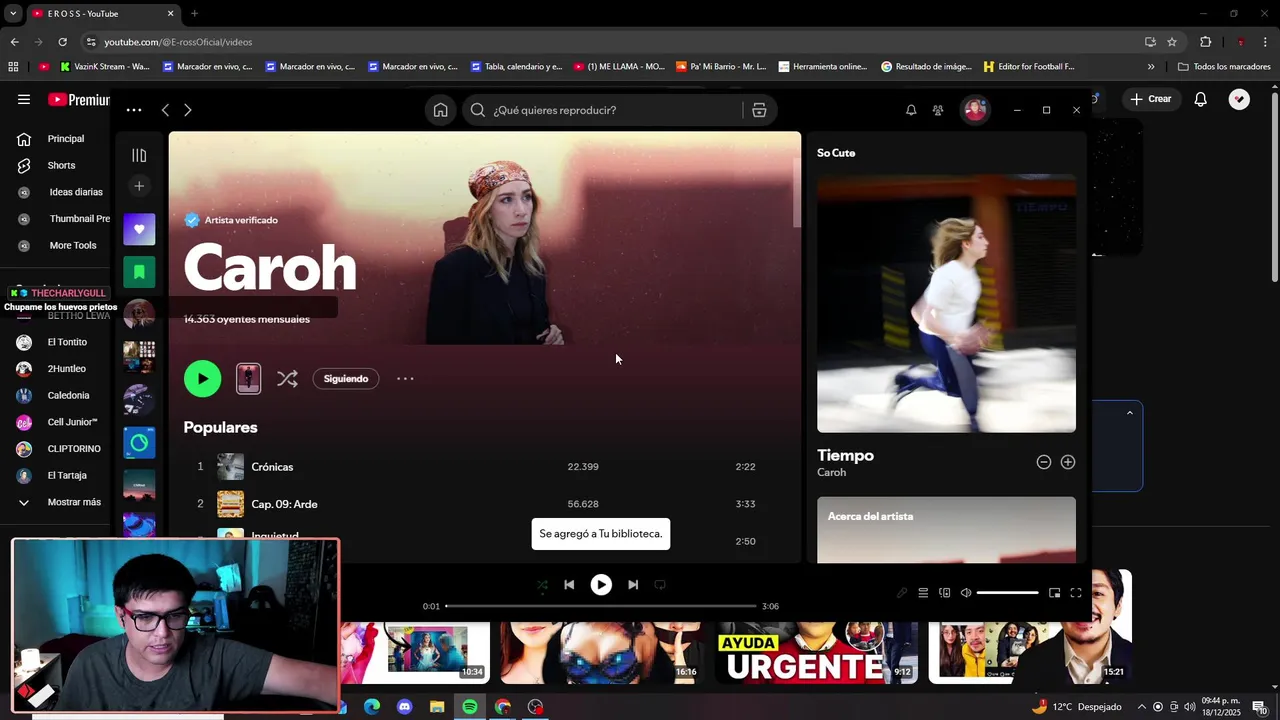The height and width of the screenshot is (720, 1280).
Task: Open the pinned track cover next to play
Action: click(x=248, y=378)
